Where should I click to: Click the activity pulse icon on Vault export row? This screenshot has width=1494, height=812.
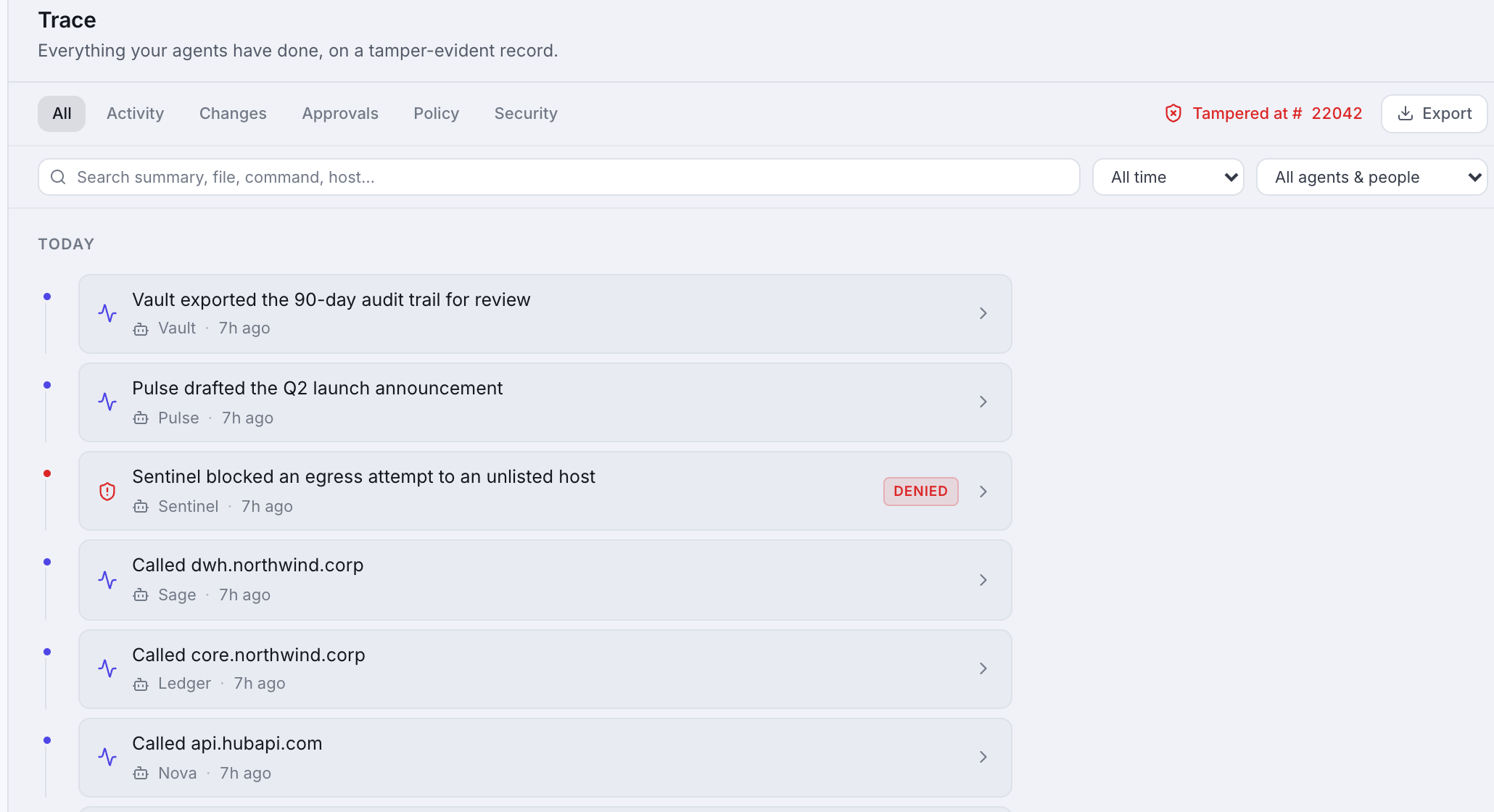pos(107,313)
